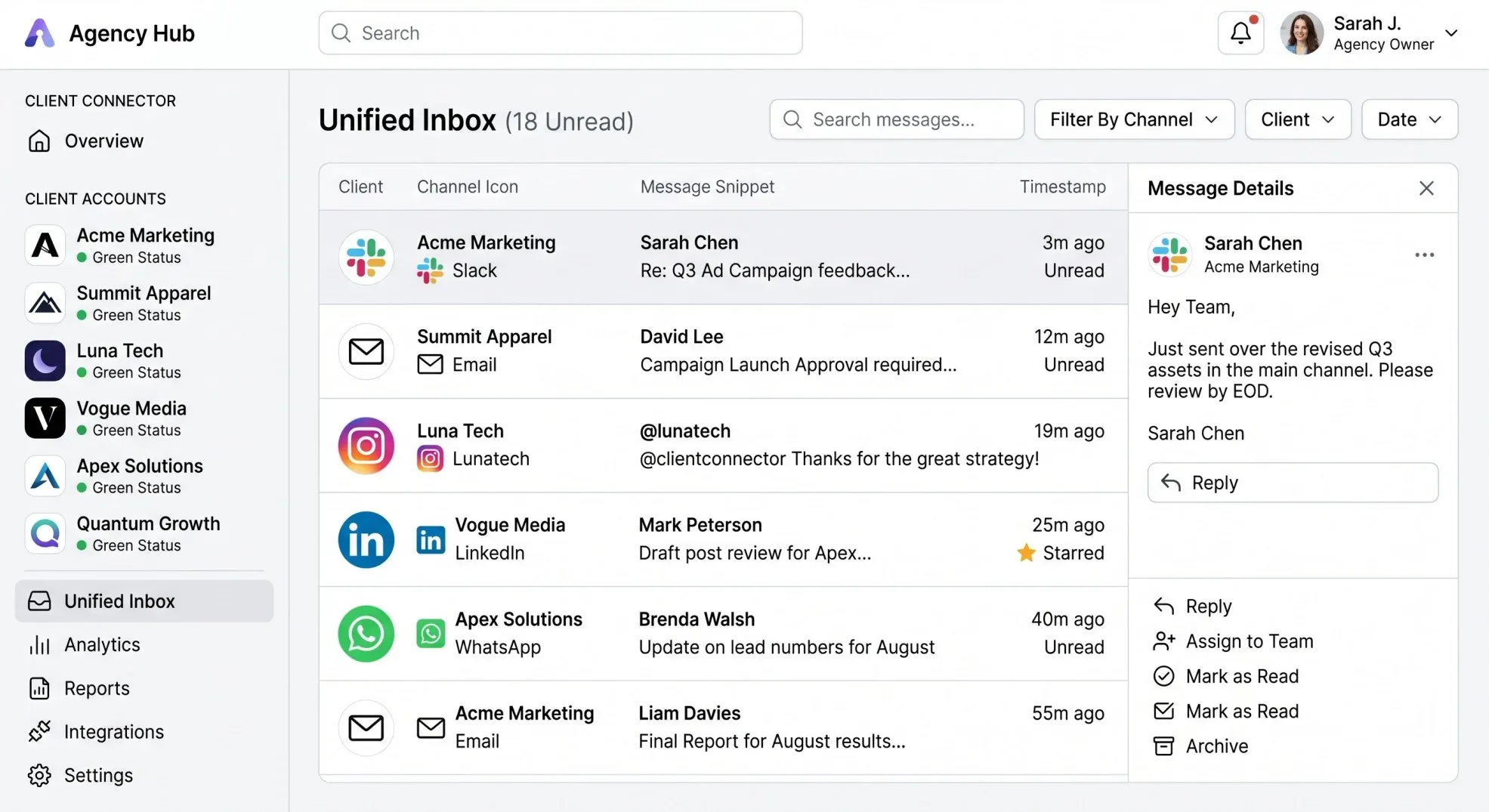Click small WhatsApp icon beside Apex Solutions

click(x=431, y=634)
